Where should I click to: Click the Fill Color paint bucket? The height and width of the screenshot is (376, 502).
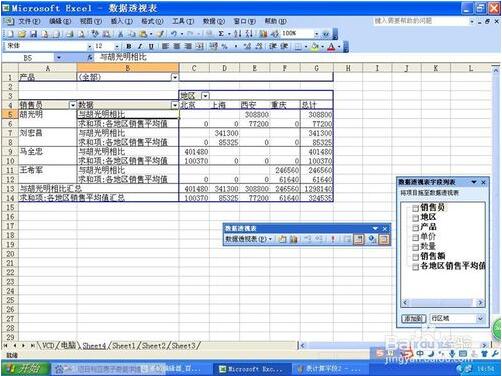coord(314,46)
